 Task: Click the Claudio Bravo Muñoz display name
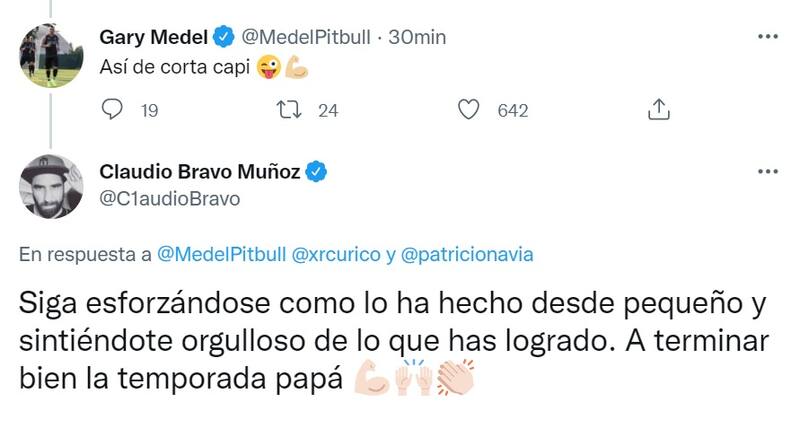(x=200, y=173)
